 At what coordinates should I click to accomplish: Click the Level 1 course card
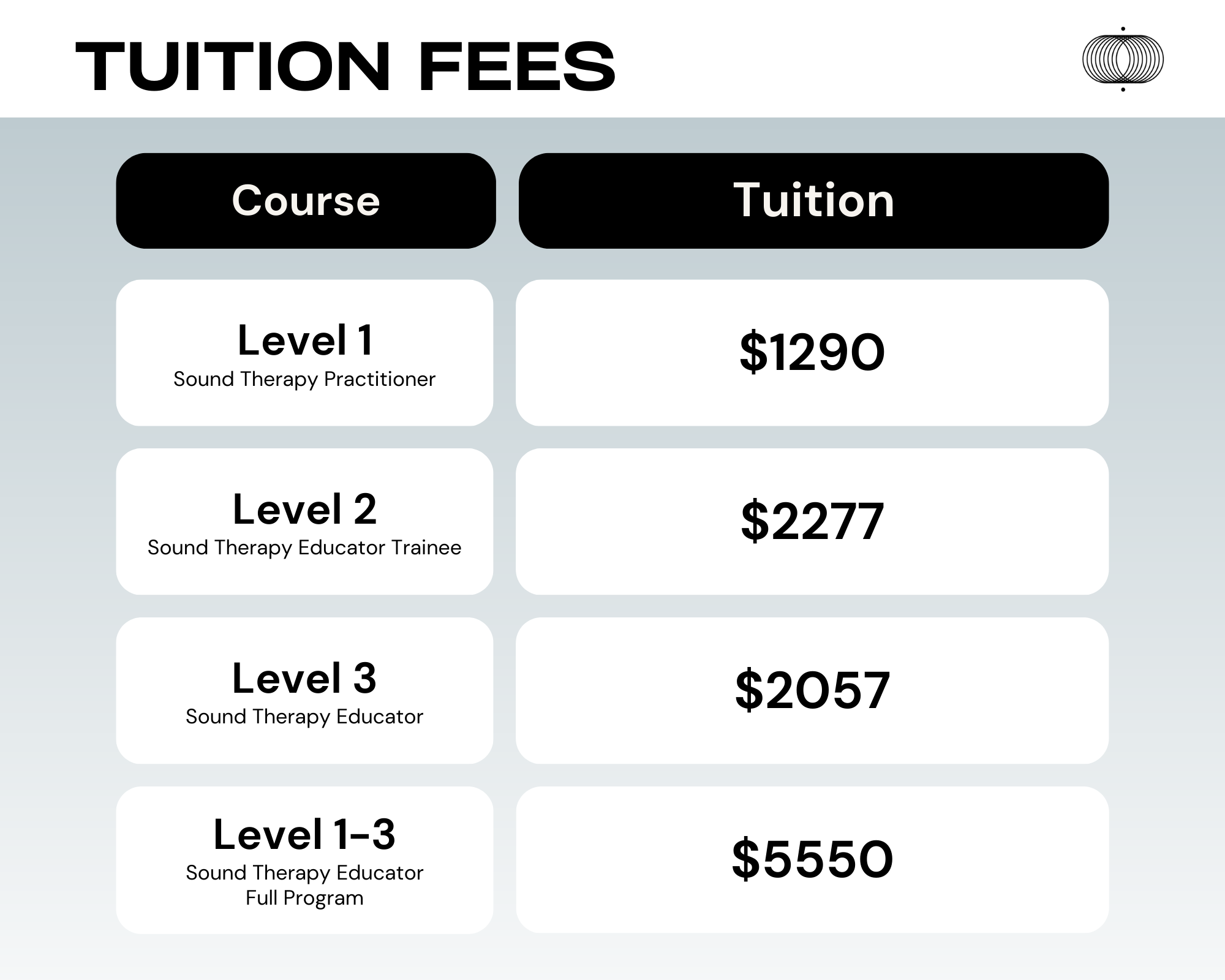304,353
